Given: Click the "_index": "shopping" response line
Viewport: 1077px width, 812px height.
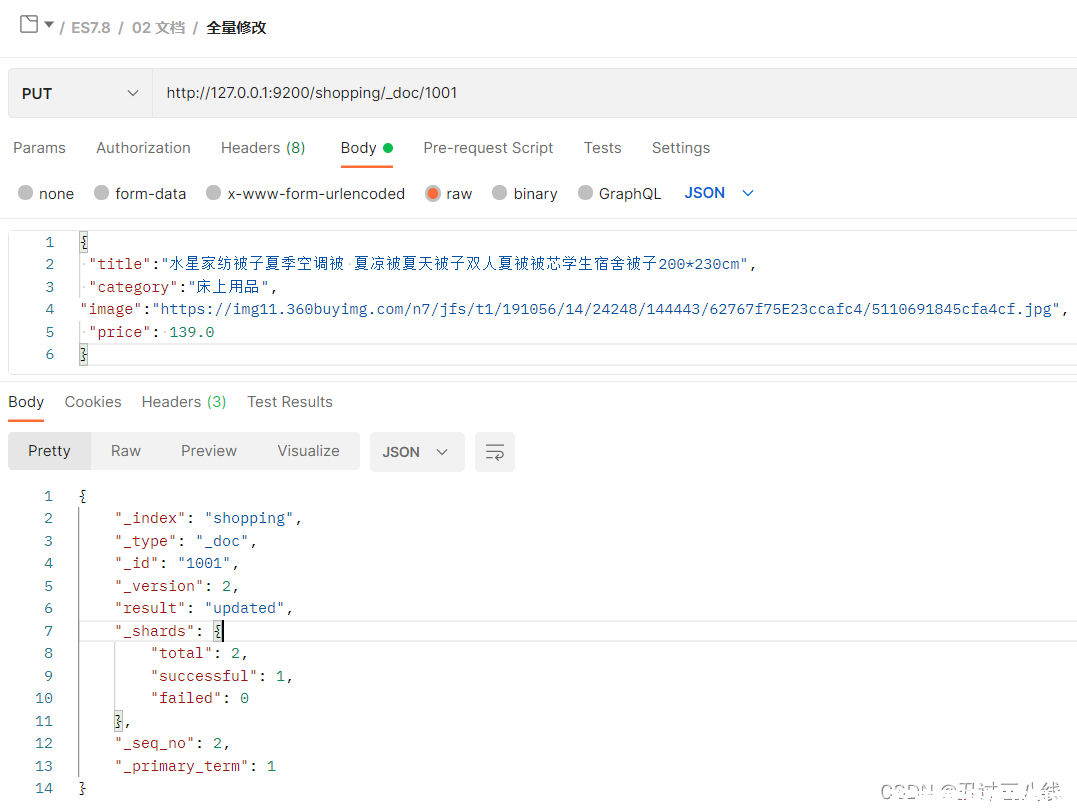Looking at the screenshot, I should coord(208,518).
